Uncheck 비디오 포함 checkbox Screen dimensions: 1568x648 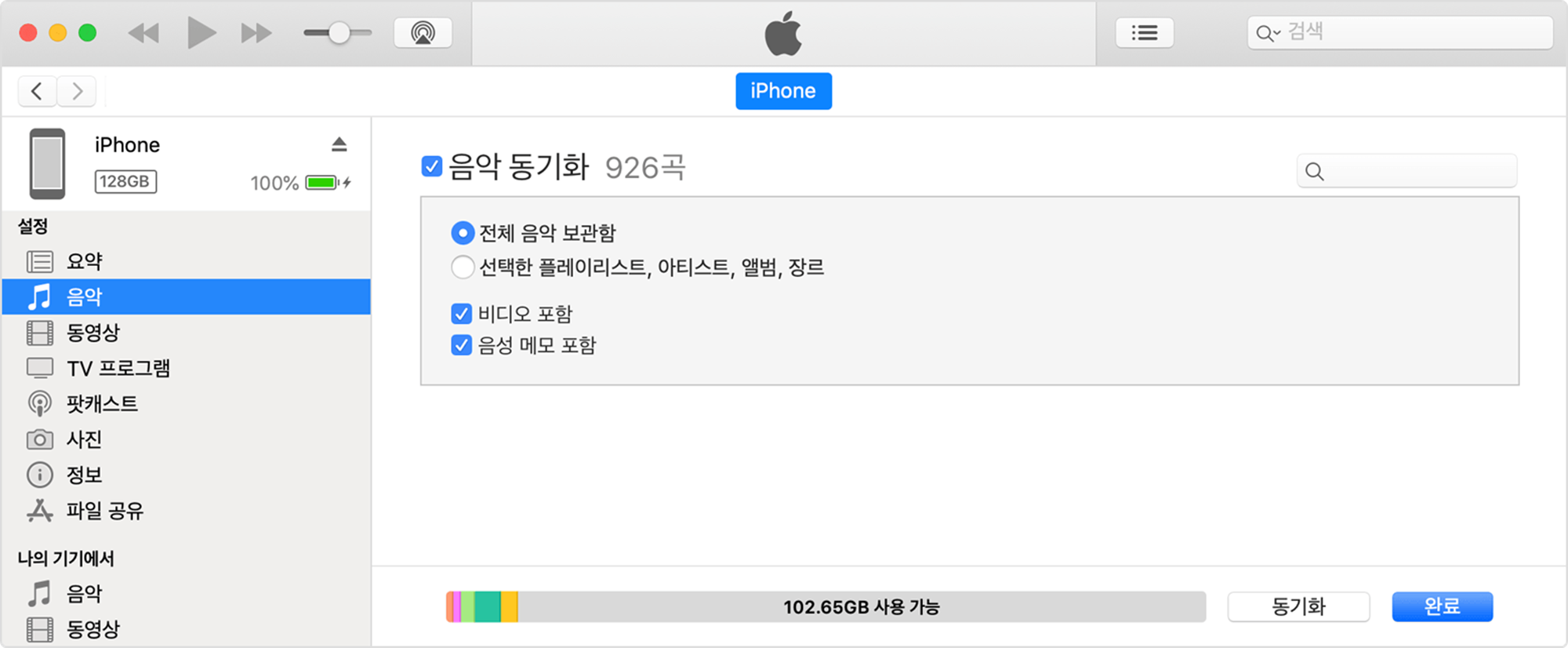click(x=460, y=313)
